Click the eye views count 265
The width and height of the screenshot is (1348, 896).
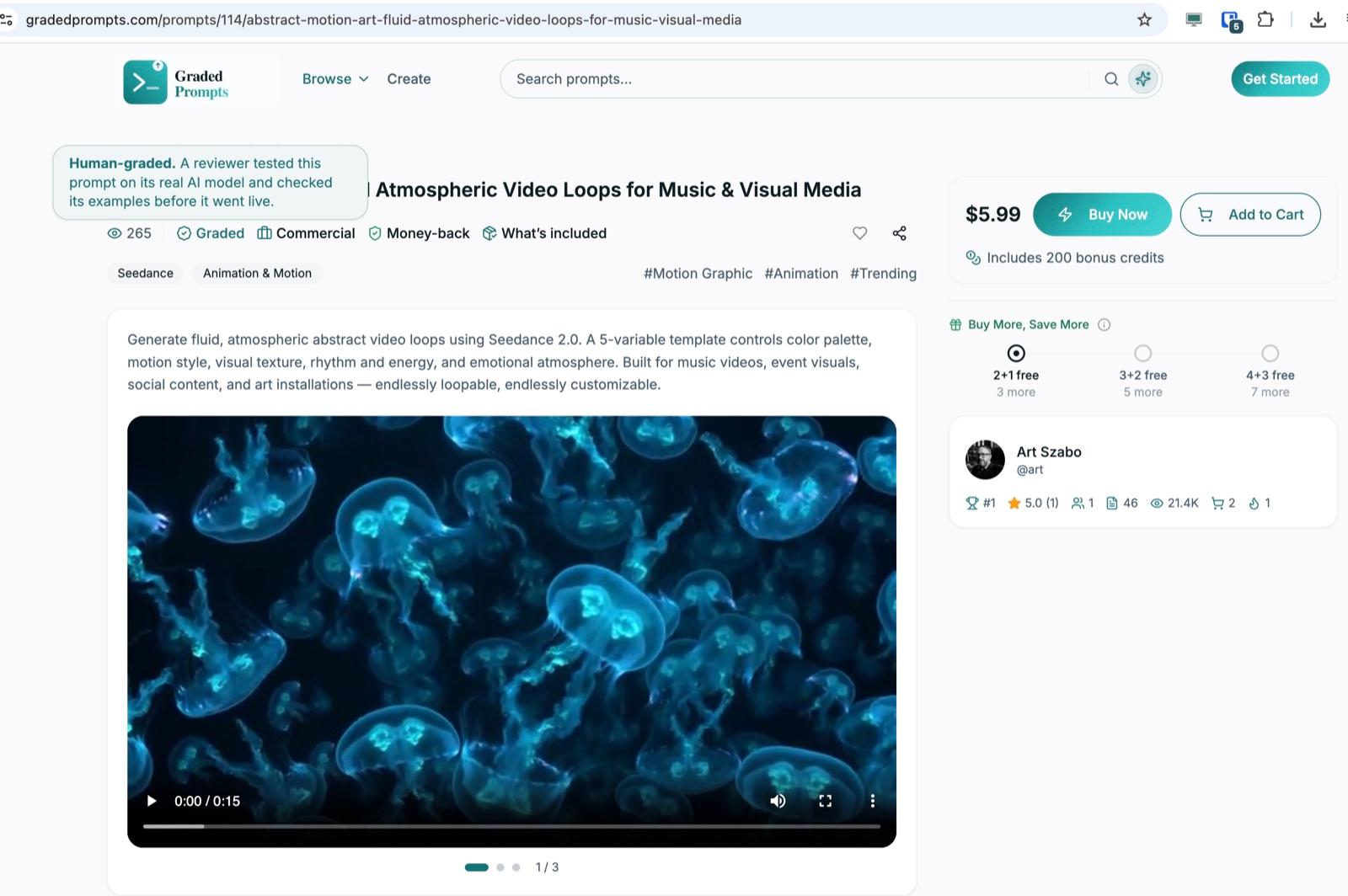(130, 233)
